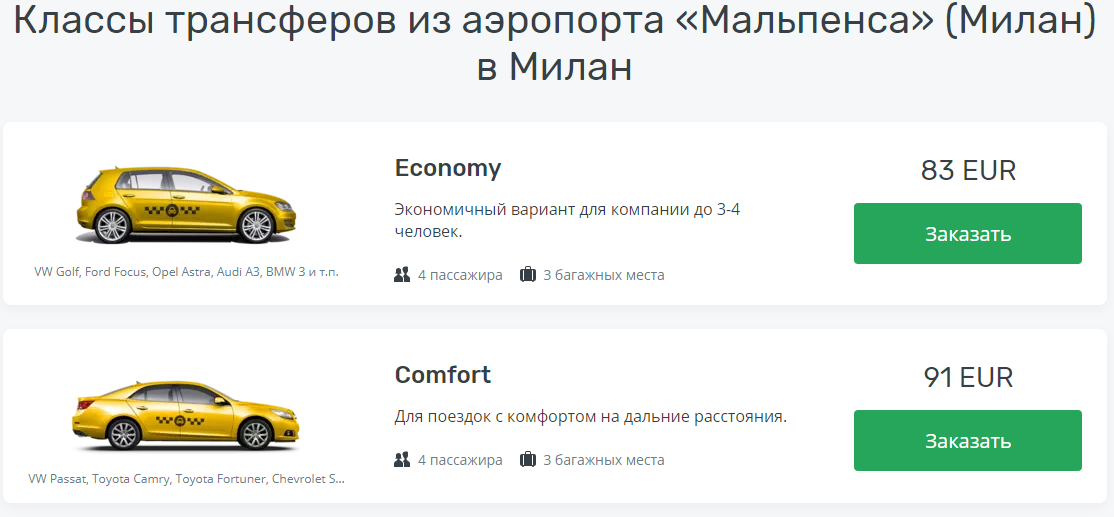Image resolution: width=1114 pixels, height=517 pixels.
Task: Click the Economy description about 3-4 человек
Action: point(567,220)
